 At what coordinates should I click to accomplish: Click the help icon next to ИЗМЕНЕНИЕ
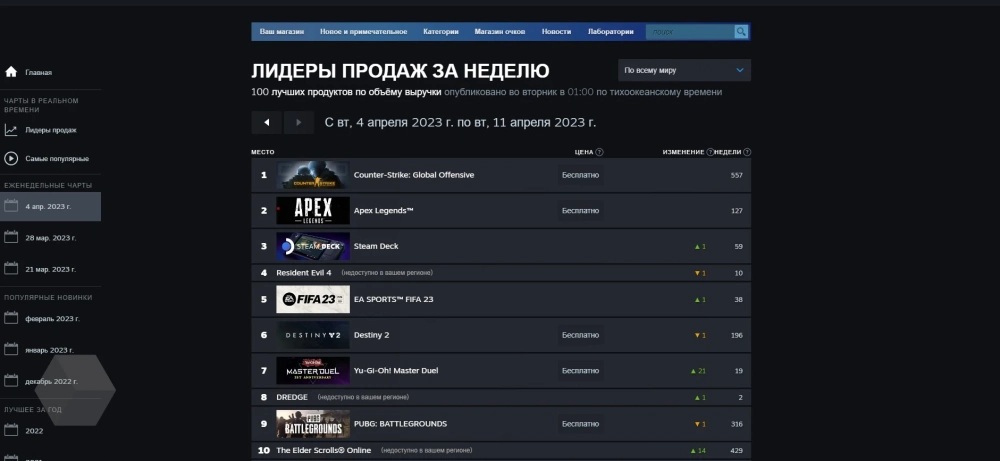click(711, 152)
